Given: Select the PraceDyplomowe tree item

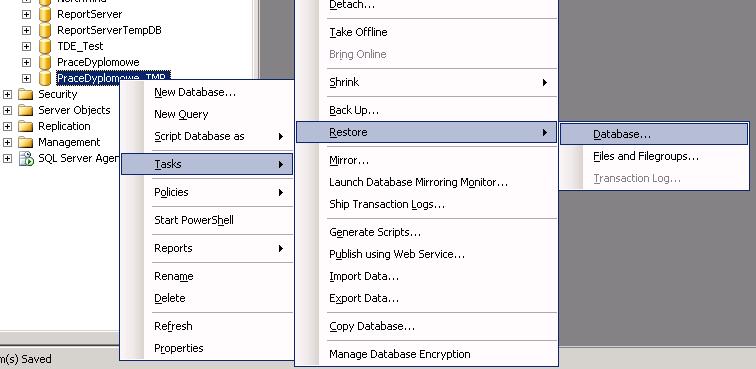Looking at the screenshot, I should [x=98, y=62].
